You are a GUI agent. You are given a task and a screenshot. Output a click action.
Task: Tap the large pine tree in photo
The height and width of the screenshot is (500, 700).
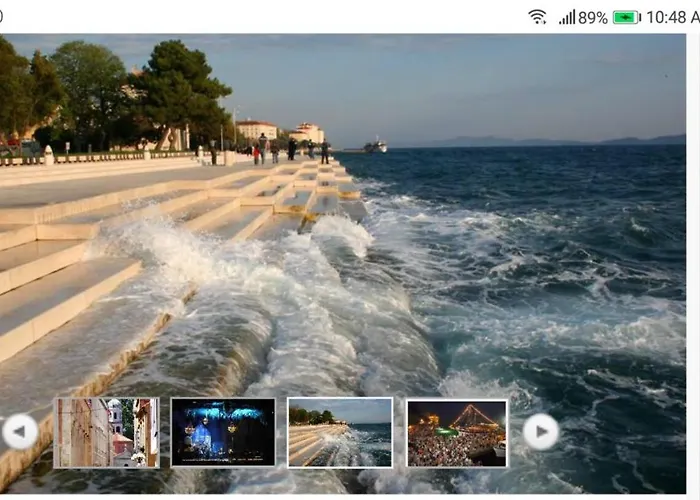point(180,90)
